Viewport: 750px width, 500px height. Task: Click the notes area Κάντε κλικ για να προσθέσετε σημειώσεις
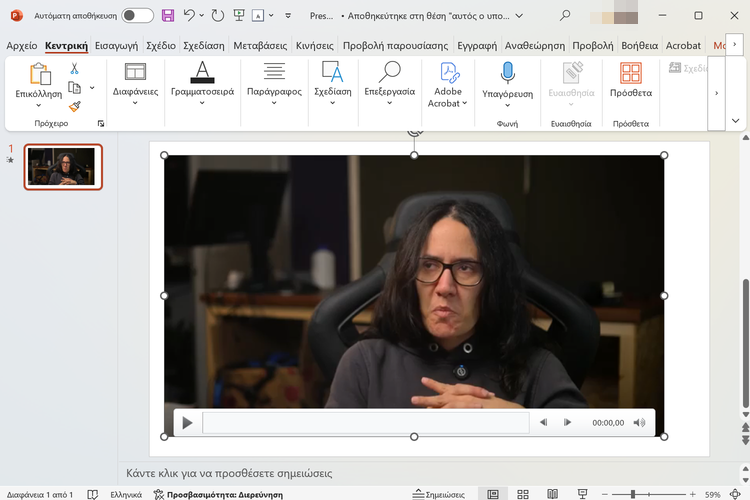[x=229, y=473]
